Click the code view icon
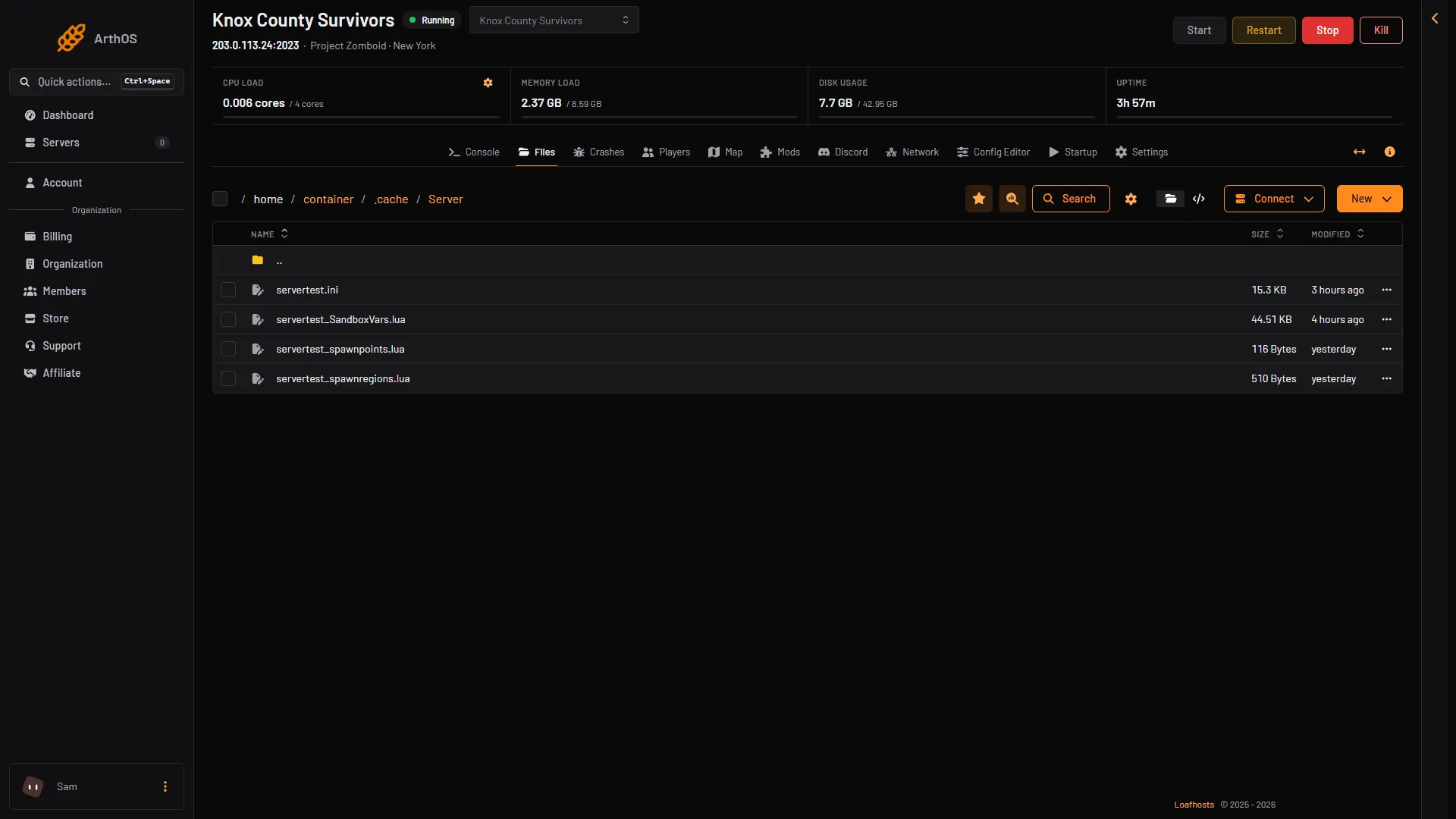Screen dimensions: 1456x819 click(x=1199, y=199)
